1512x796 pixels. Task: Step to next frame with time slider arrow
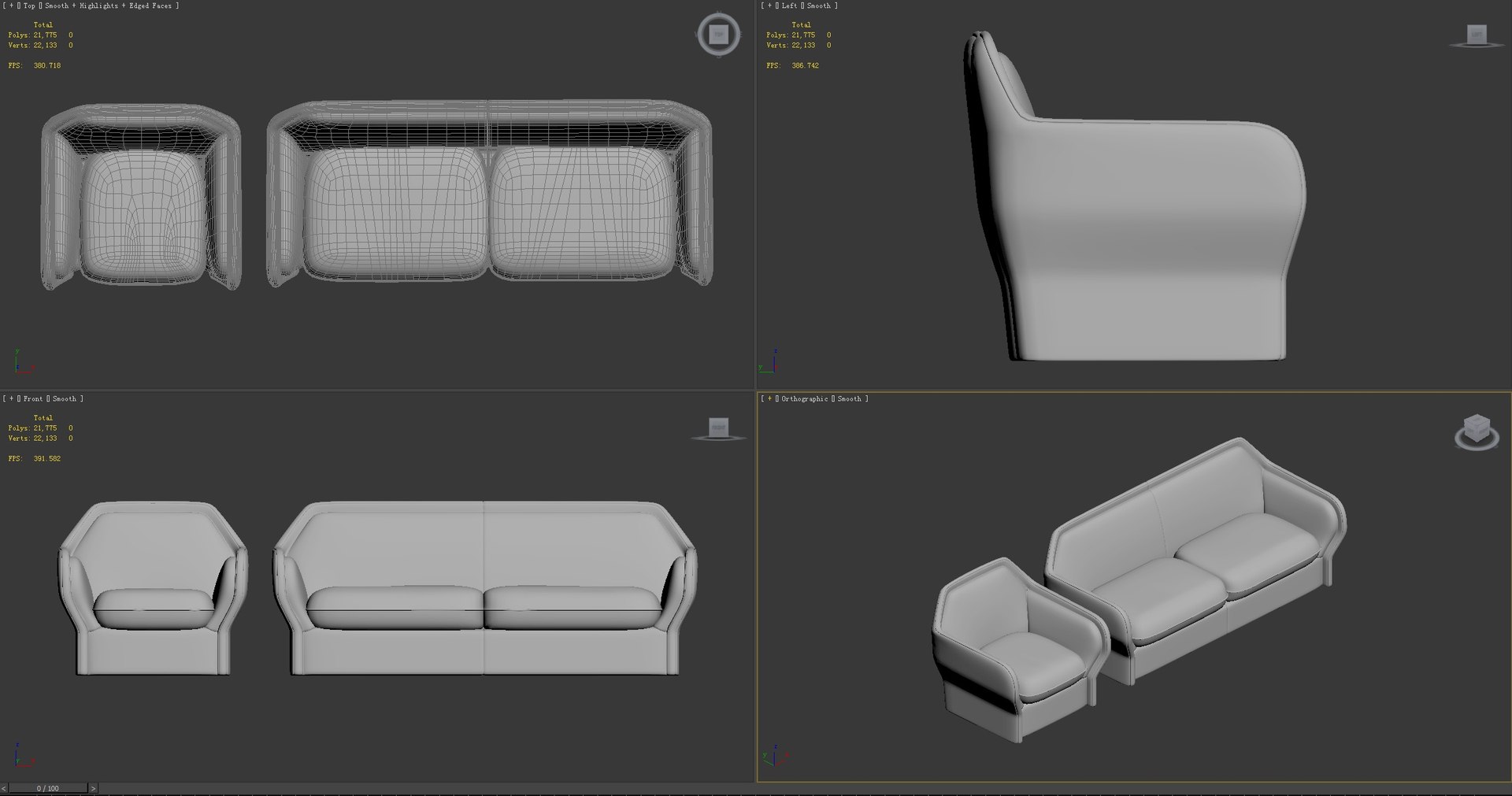93,787
